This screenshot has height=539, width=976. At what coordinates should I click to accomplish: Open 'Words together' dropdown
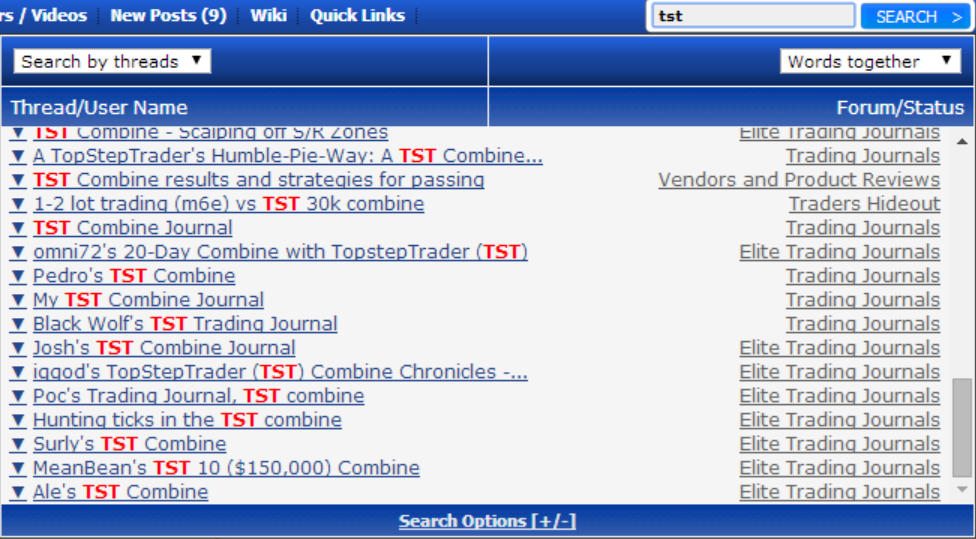point(870,61)
